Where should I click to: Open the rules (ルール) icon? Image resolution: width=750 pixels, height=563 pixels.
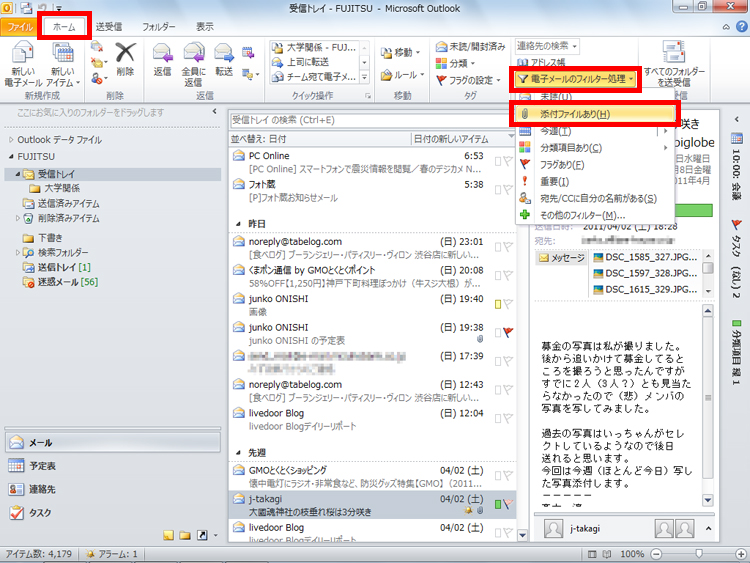[386, 75]
